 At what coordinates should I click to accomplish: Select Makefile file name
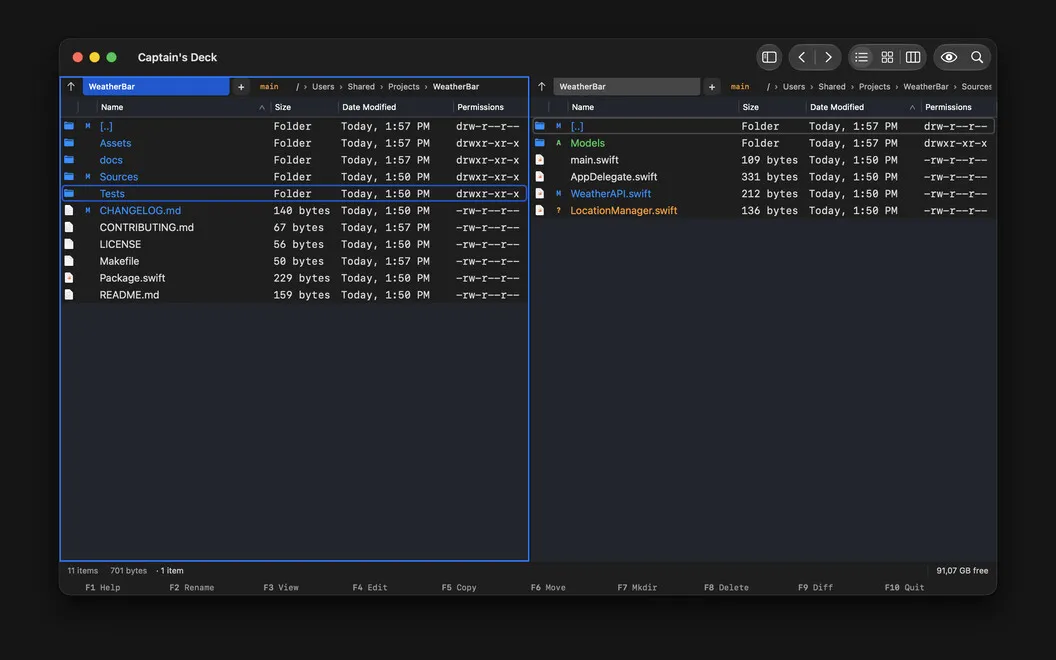coord(119,261)
